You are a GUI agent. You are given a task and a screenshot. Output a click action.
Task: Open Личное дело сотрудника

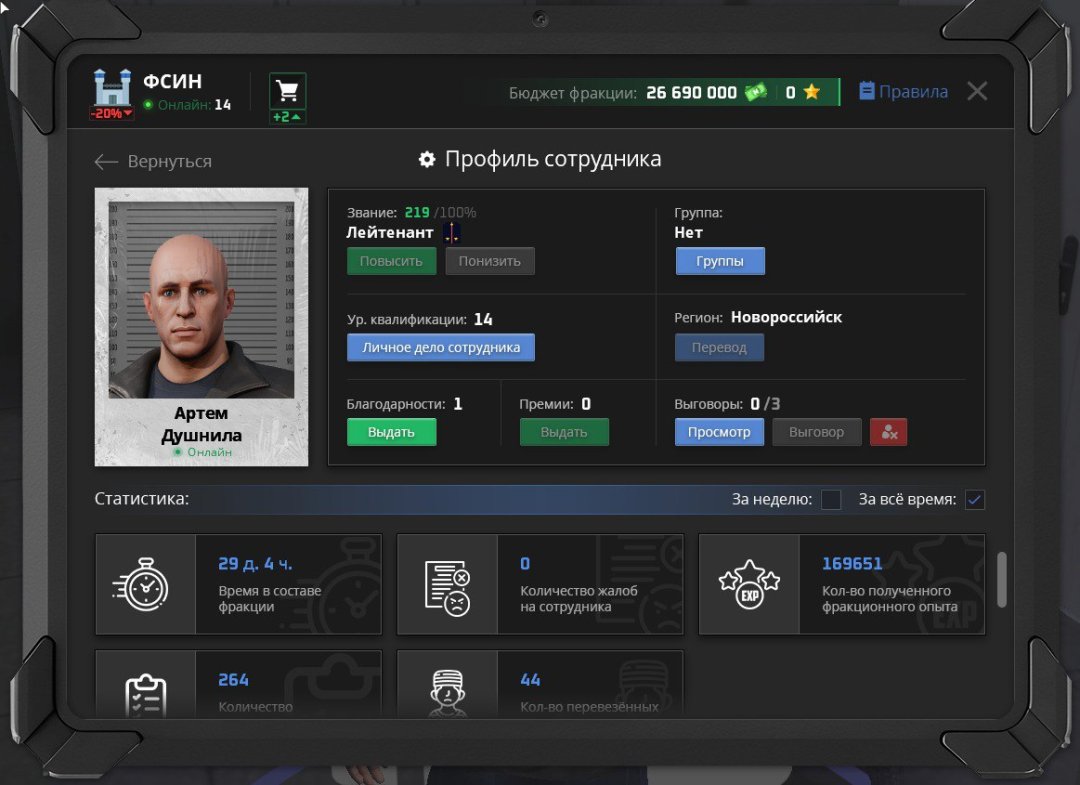click(441, 347)
